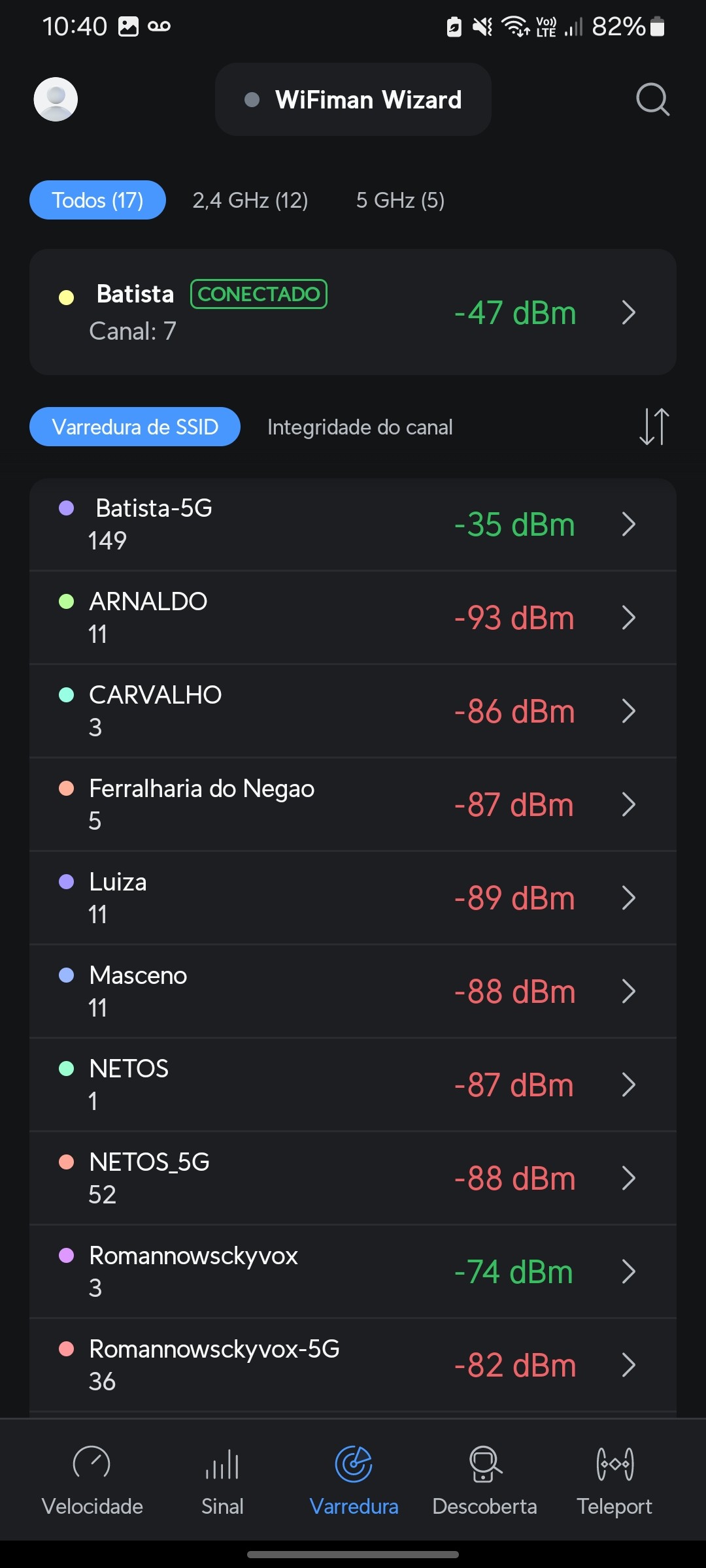This screenshot has height=1568, width=706.
Task: Filter networks by 2,4 GHz (12)
Action: [250, 200]
